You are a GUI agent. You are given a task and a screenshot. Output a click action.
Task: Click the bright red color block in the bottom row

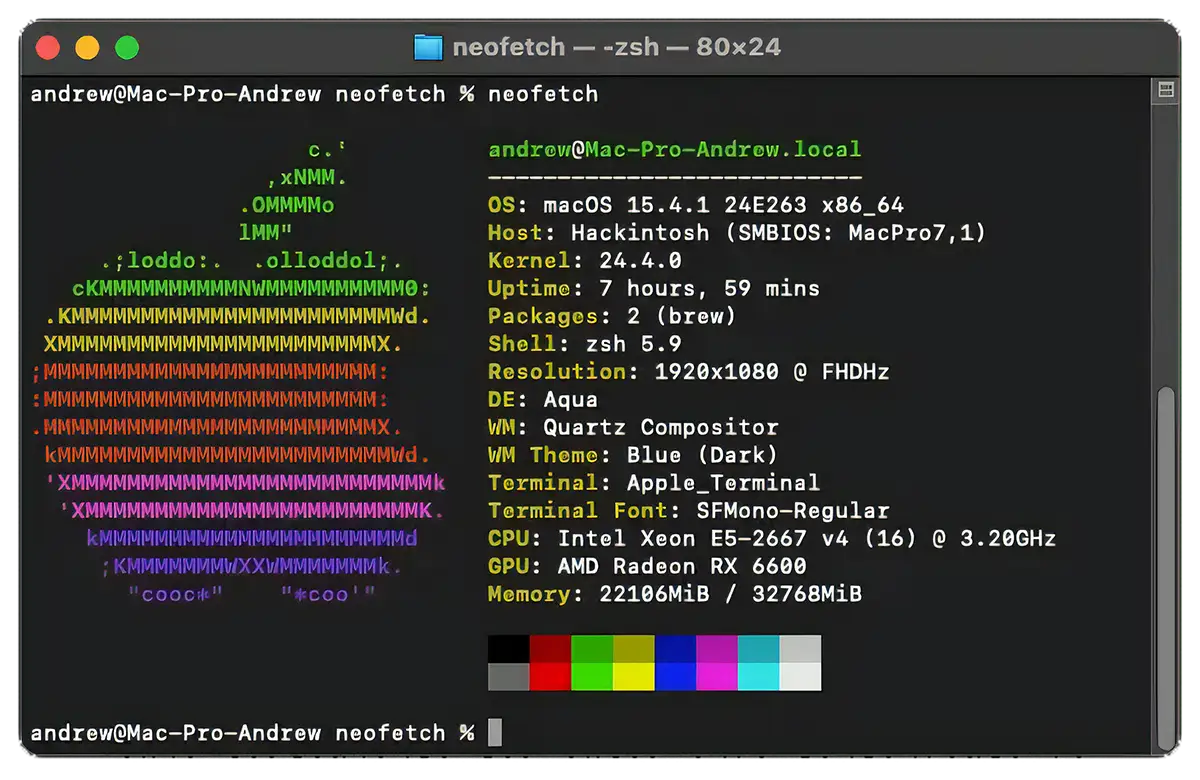[x=550, y=677]
